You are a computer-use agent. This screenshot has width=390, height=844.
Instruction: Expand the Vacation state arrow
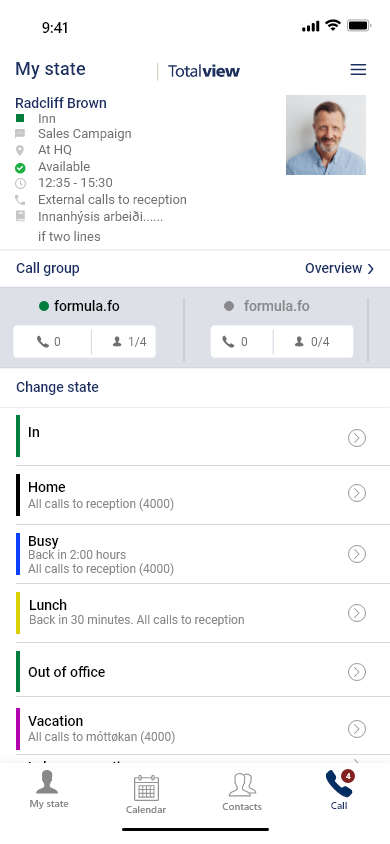(357, 729)
